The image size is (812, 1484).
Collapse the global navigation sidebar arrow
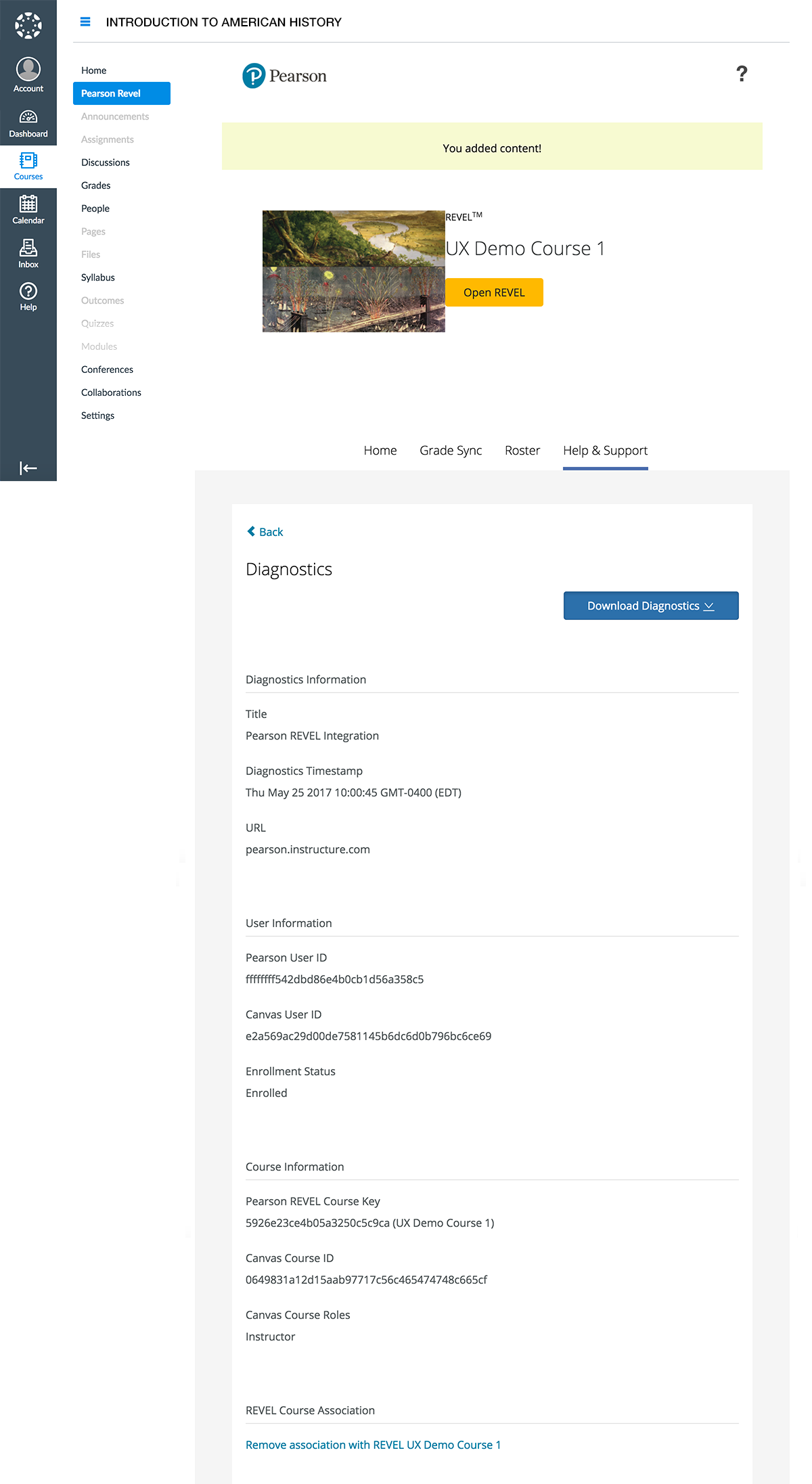(28, 468)
